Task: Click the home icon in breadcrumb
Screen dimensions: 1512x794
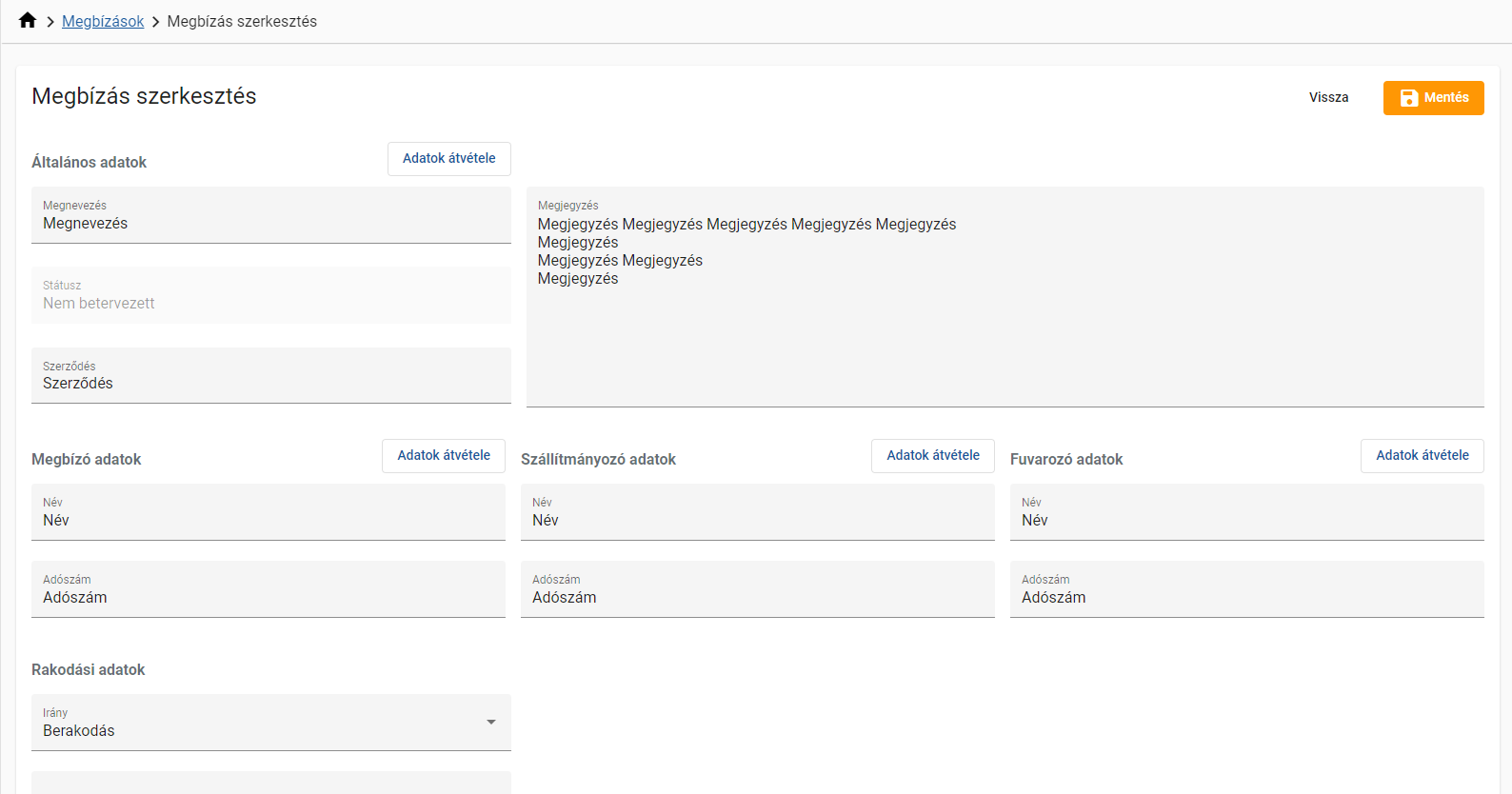Action: pos(28,21)
